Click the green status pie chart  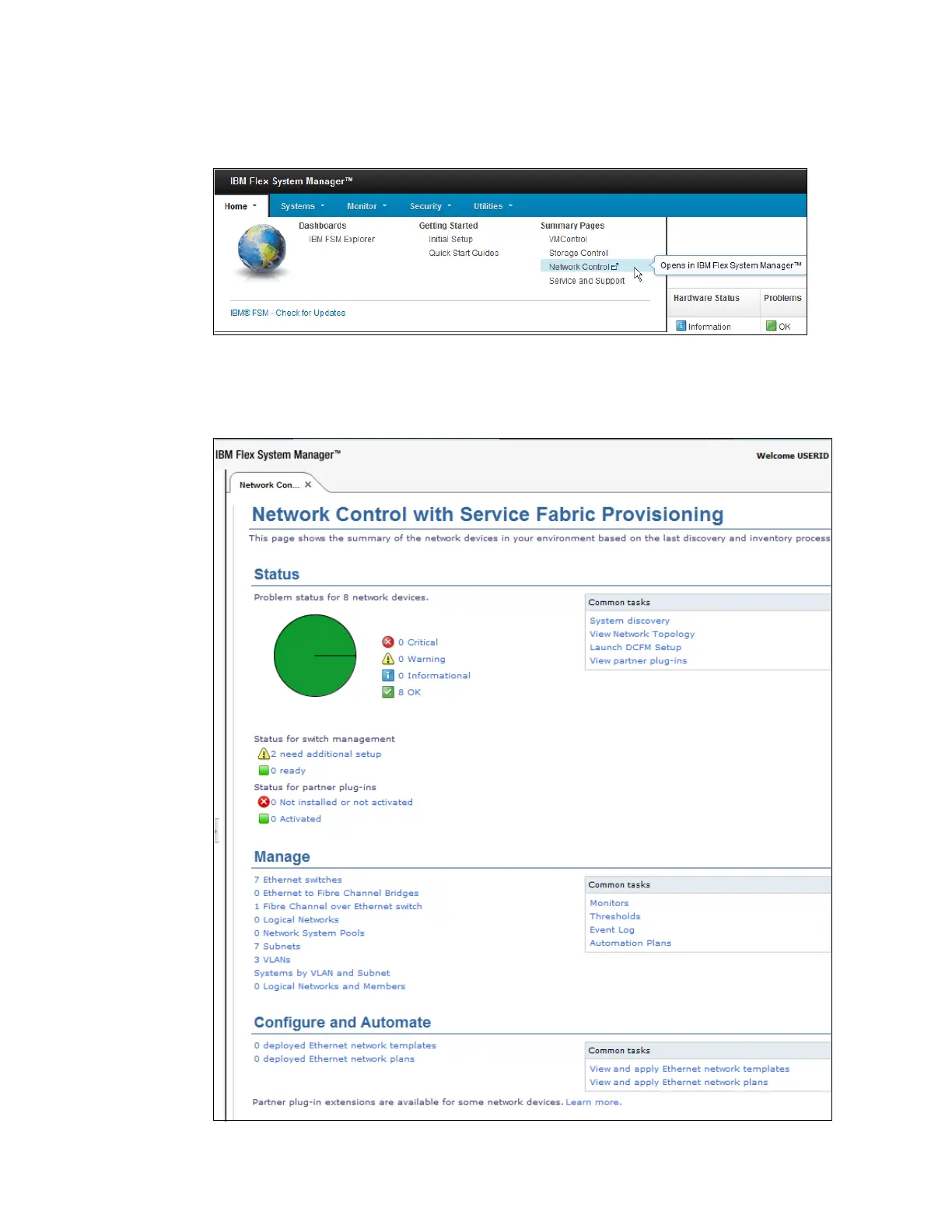click(315, 656)
